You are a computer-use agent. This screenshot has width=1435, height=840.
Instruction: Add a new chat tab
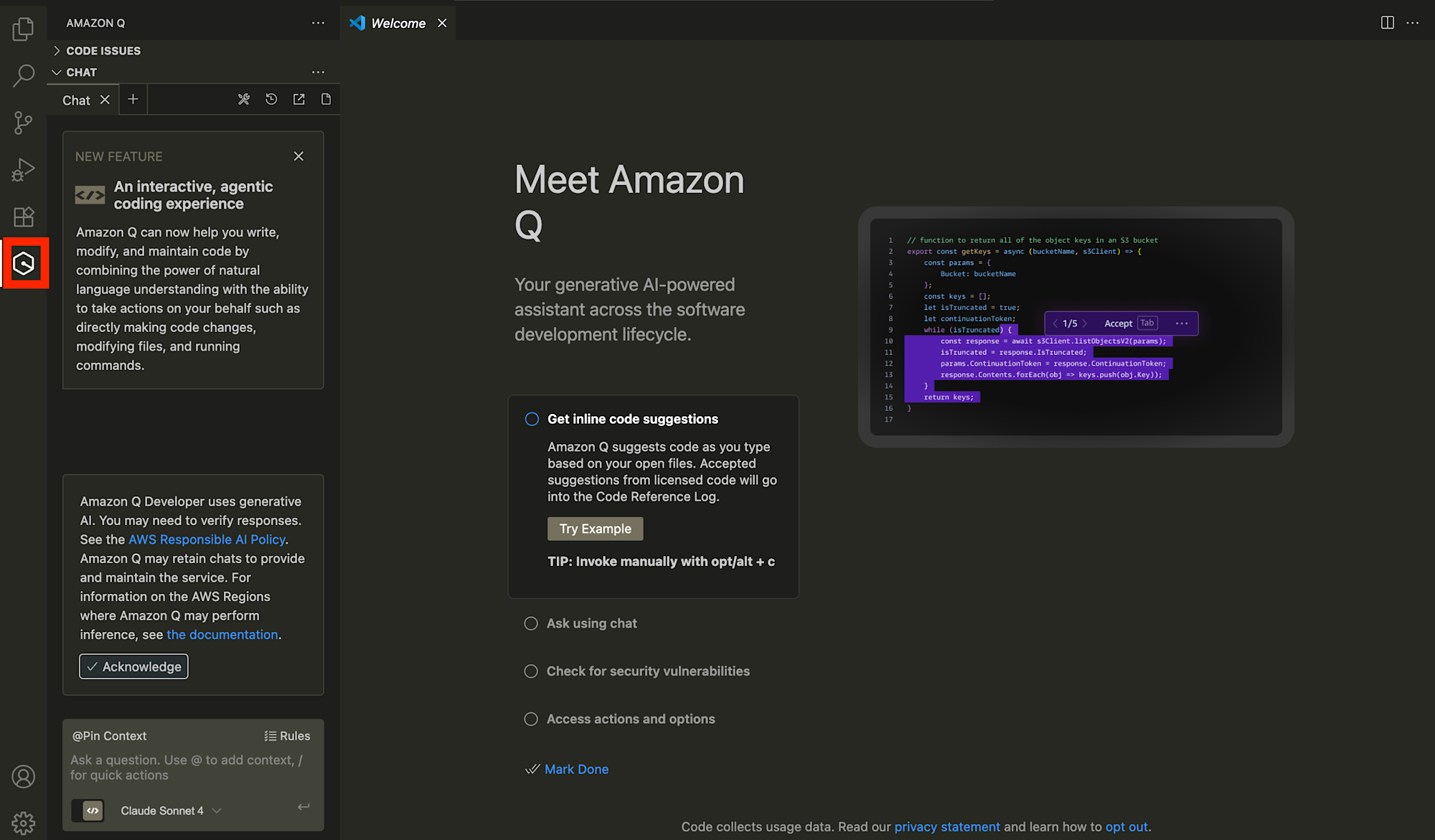[133, 99]
